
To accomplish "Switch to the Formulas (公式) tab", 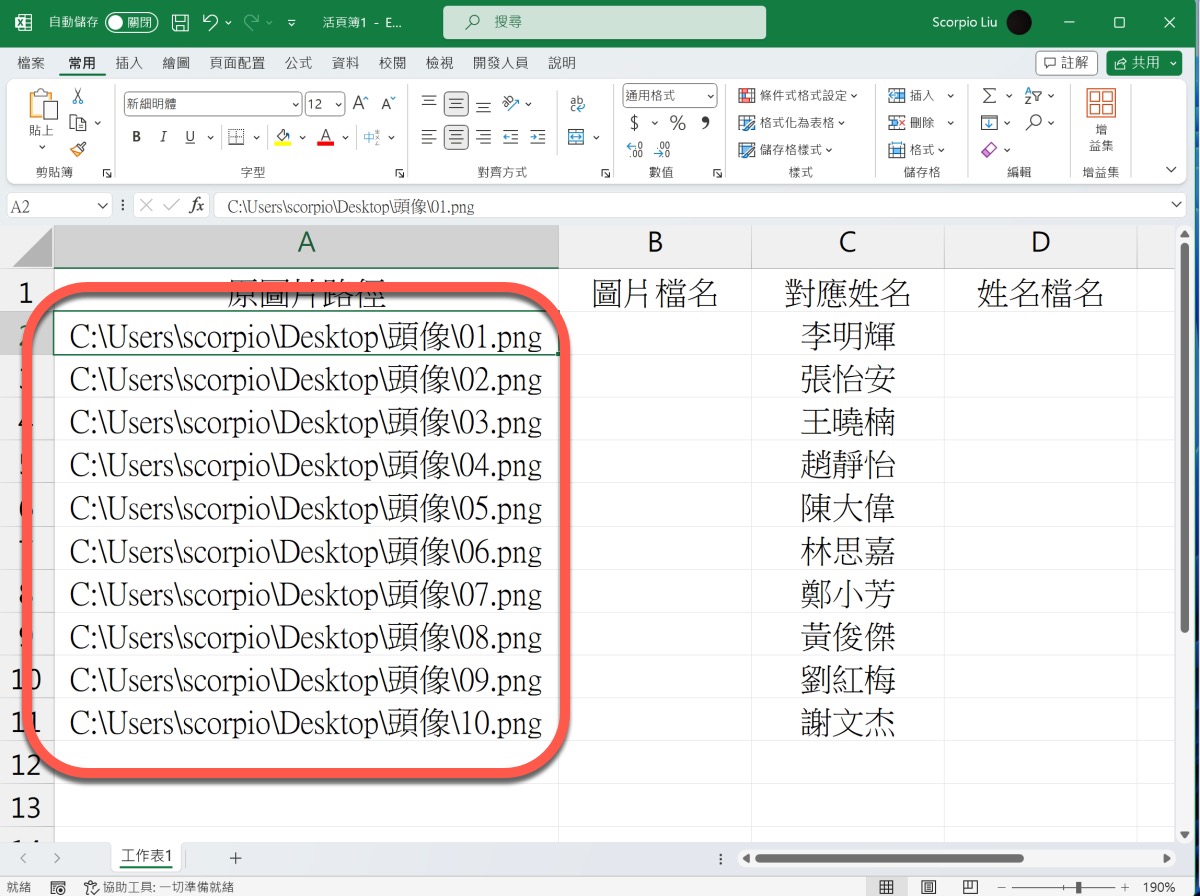I will click(x=298, y=63).
